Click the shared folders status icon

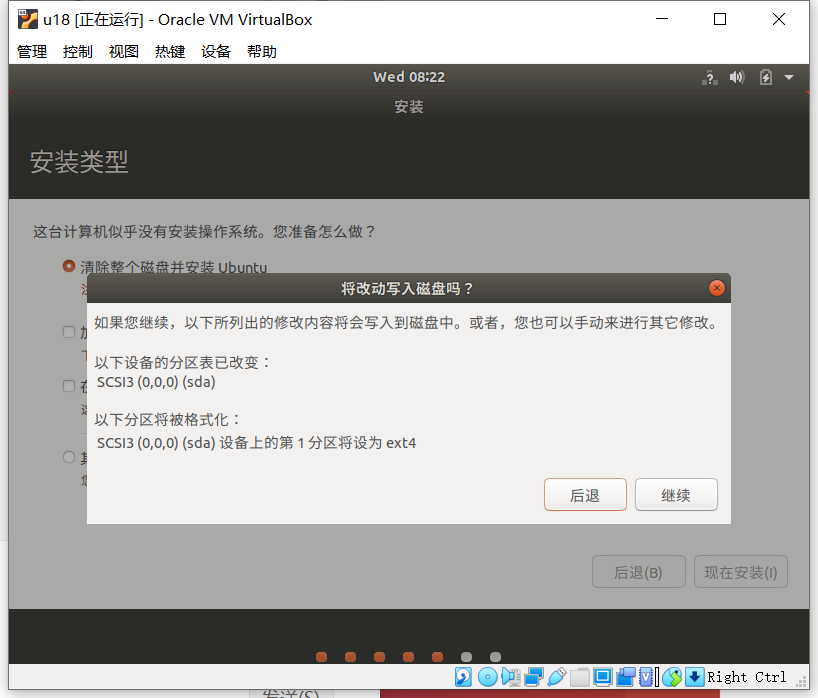coord(580,677)
